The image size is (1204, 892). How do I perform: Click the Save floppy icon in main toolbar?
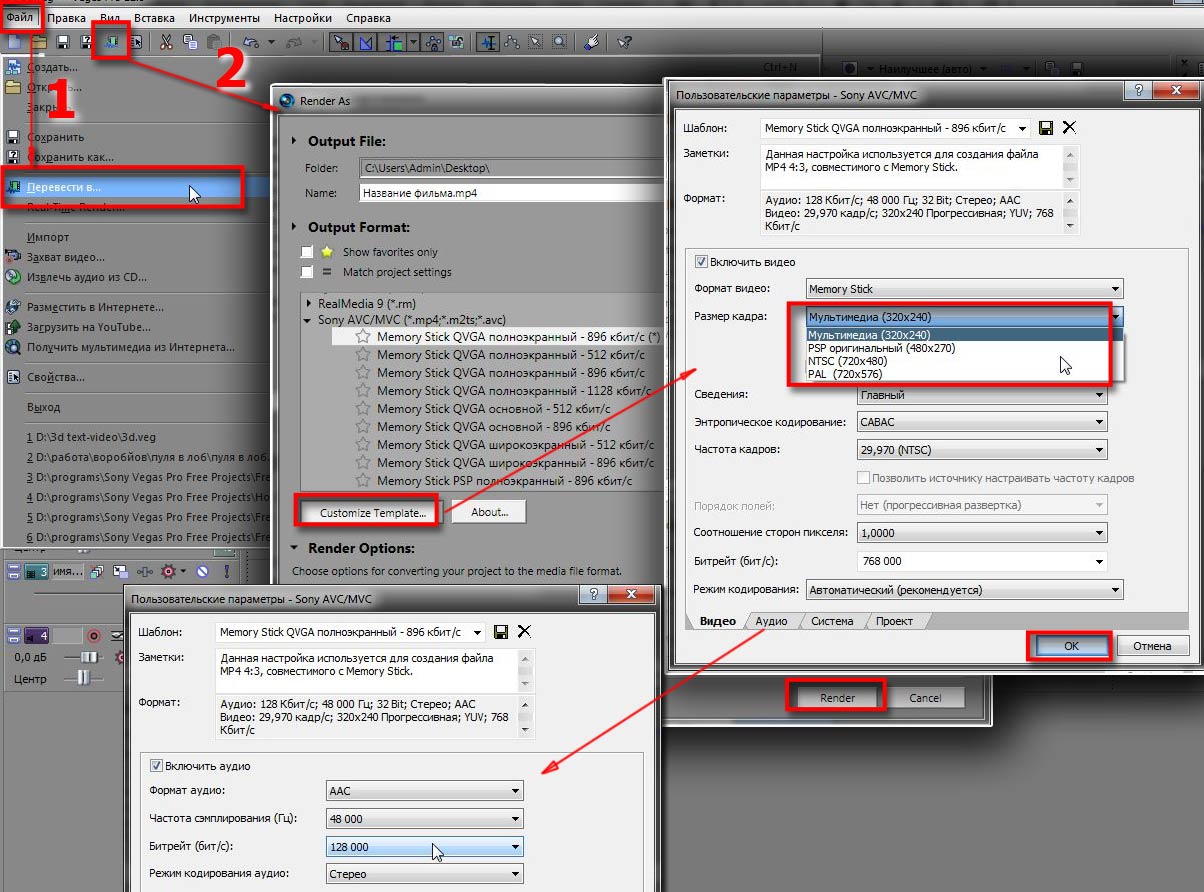62,42
